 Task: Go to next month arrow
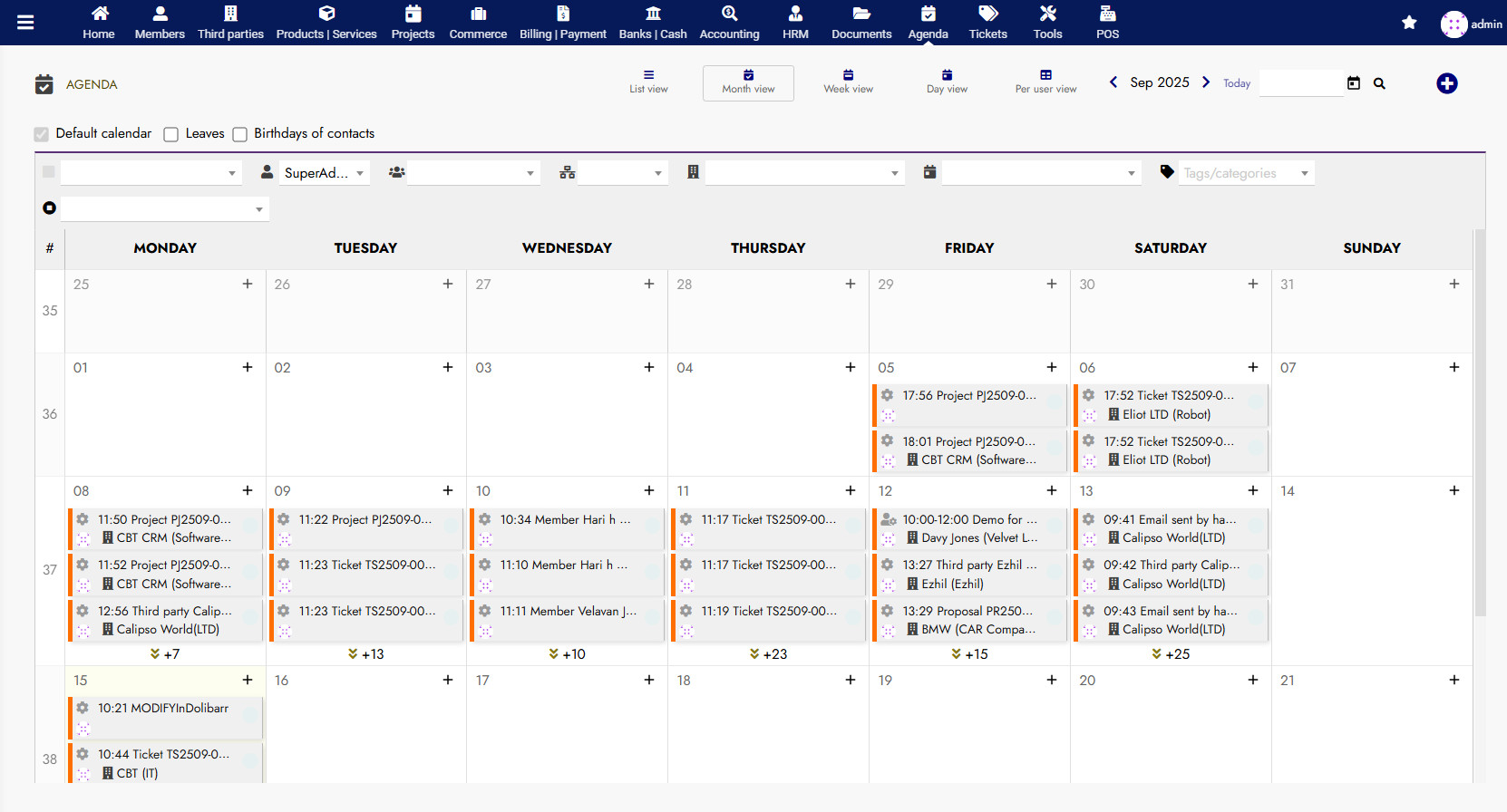pos(1205,82)
